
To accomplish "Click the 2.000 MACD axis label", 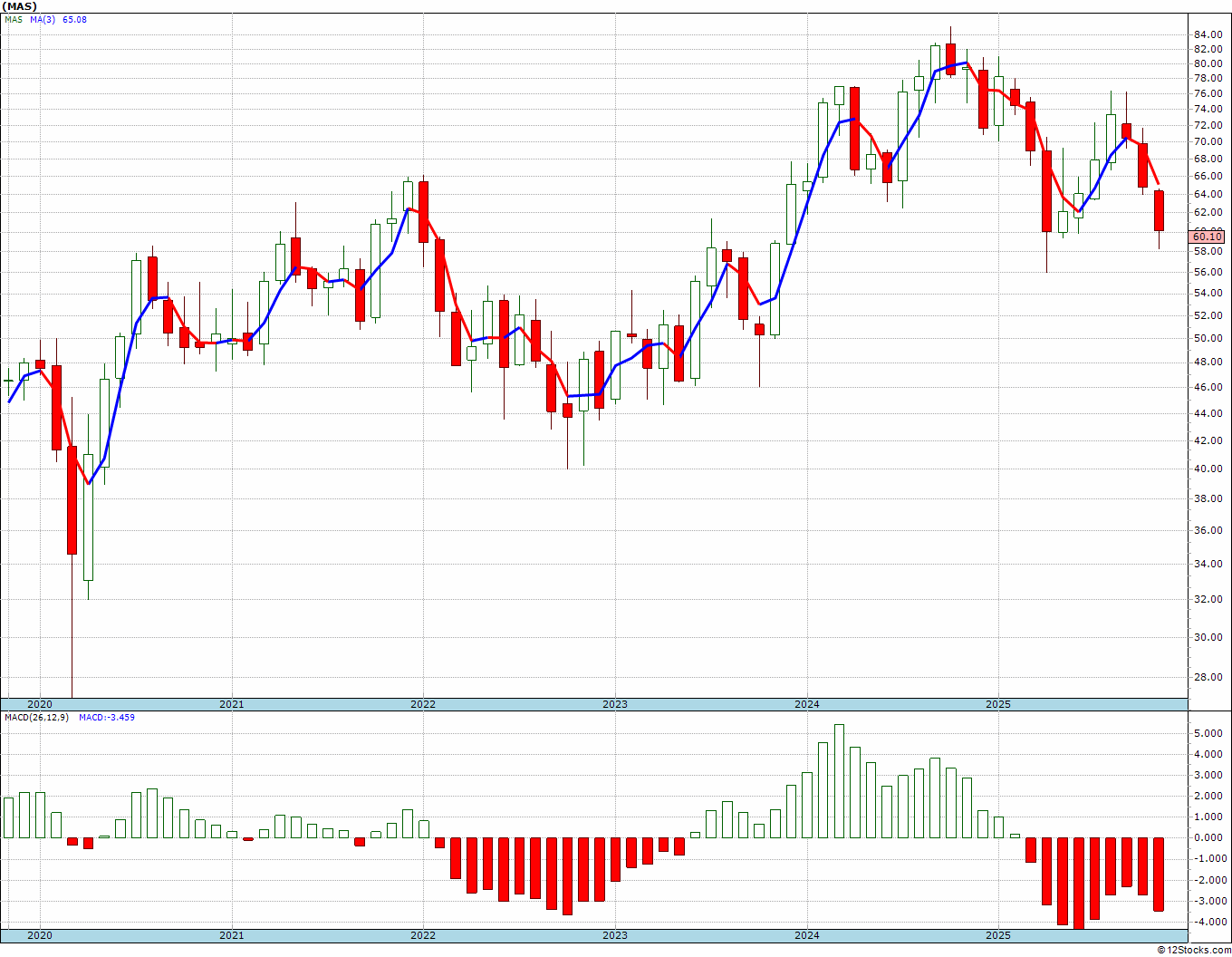I will point(1209,797).
